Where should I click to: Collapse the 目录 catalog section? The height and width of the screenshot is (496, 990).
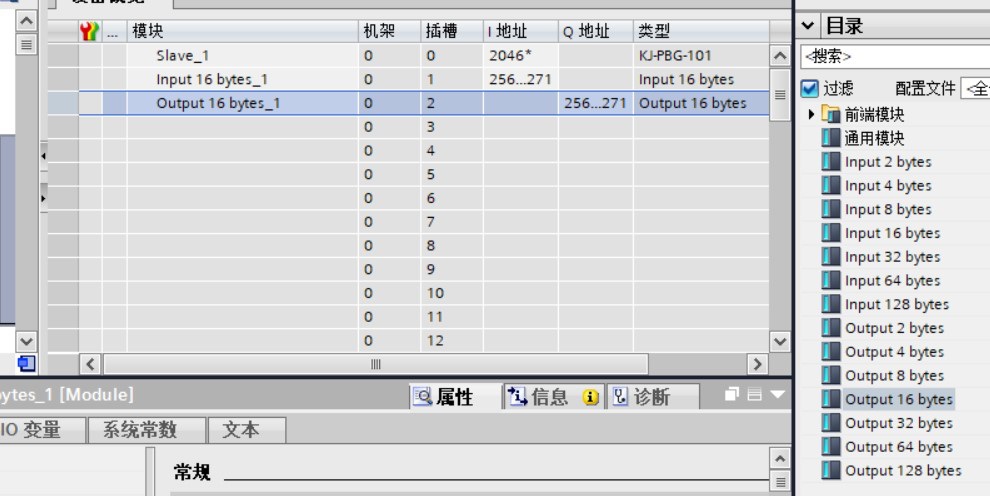click(x=809, y=25)
